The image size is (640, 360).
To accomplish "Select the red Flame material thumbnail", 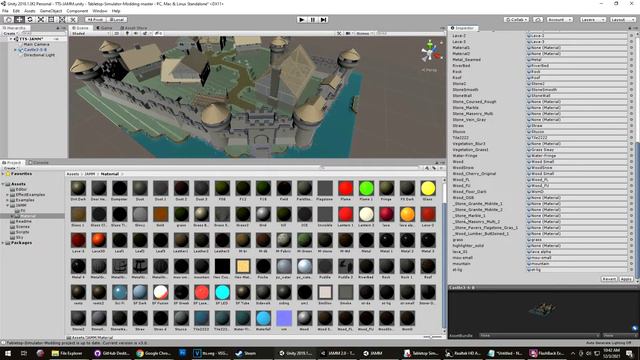I will [x=345, y=189].
